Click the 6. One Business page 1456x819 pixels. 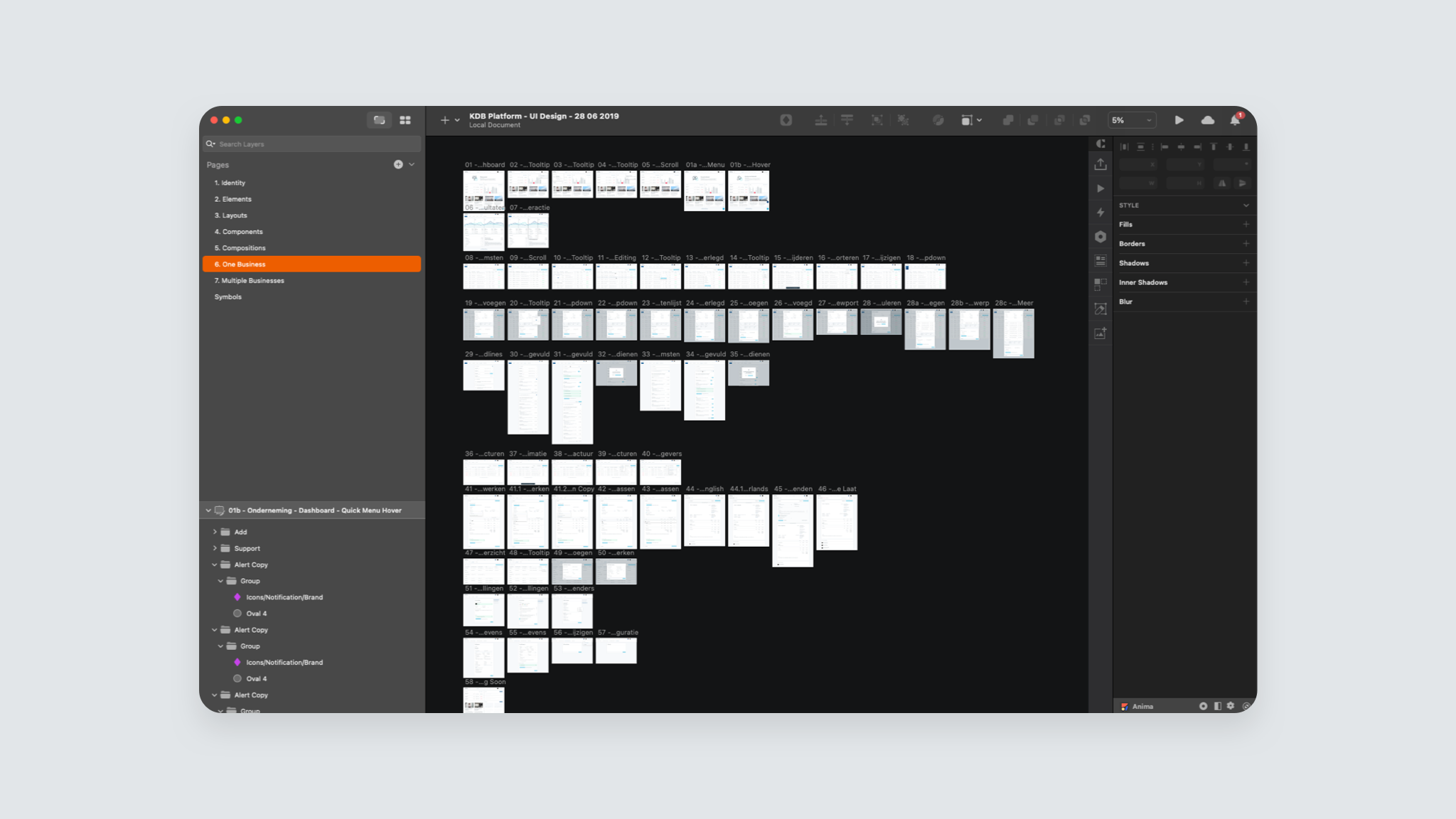click(x=311, y=264)
